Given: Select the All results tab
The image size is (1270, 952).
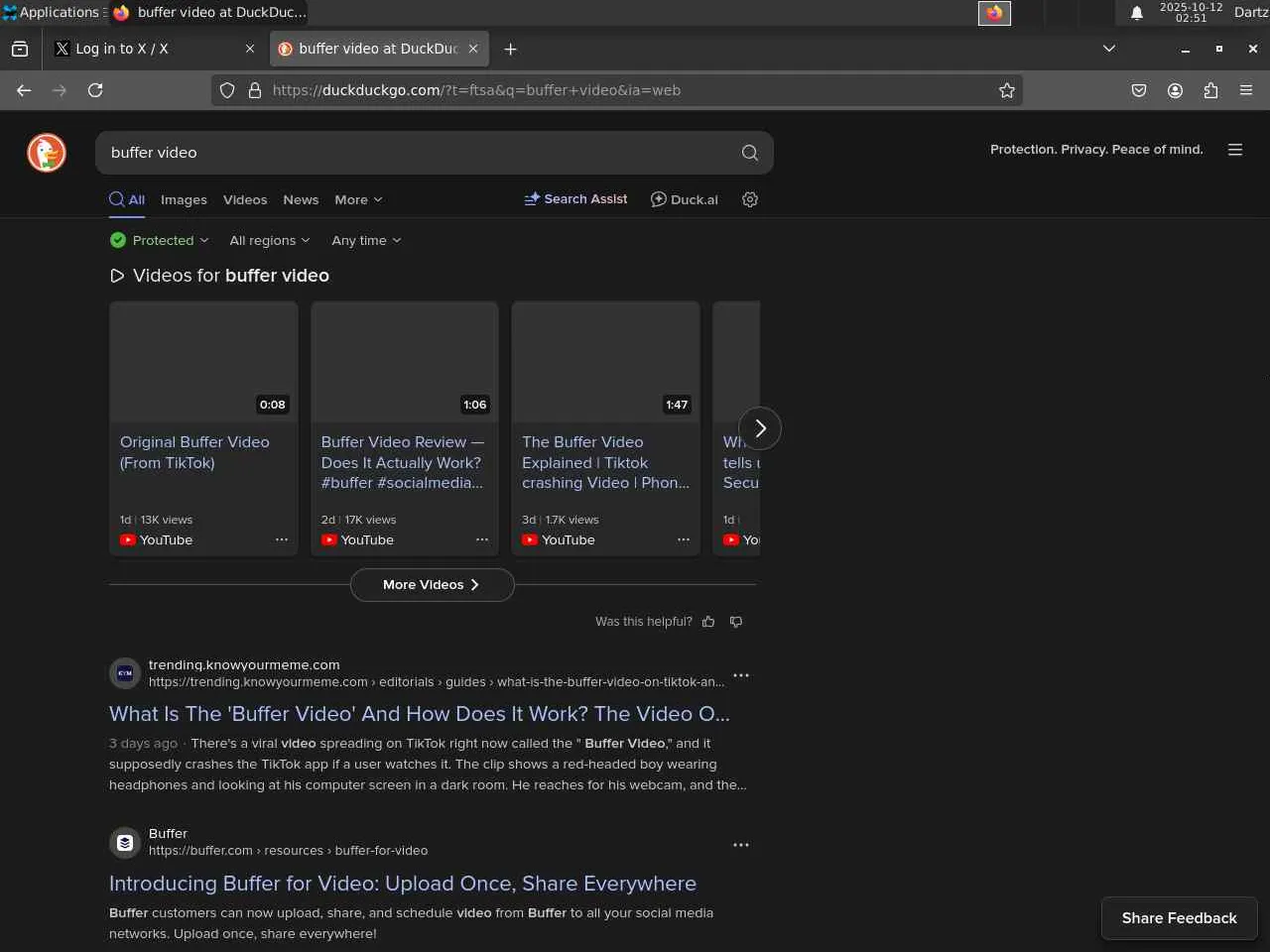Looking at the screenshot, I should 127,199.
